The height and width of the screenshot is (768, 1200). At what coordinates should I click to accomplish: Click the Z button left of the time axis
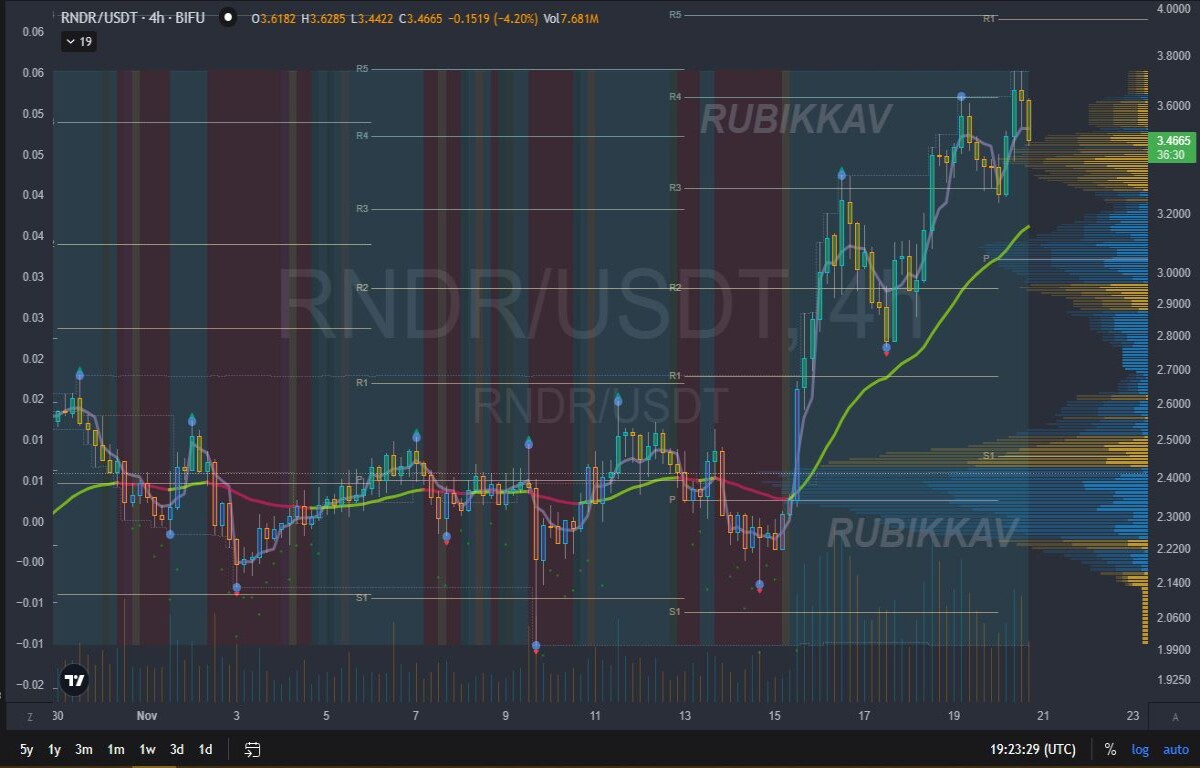point(30,716)
